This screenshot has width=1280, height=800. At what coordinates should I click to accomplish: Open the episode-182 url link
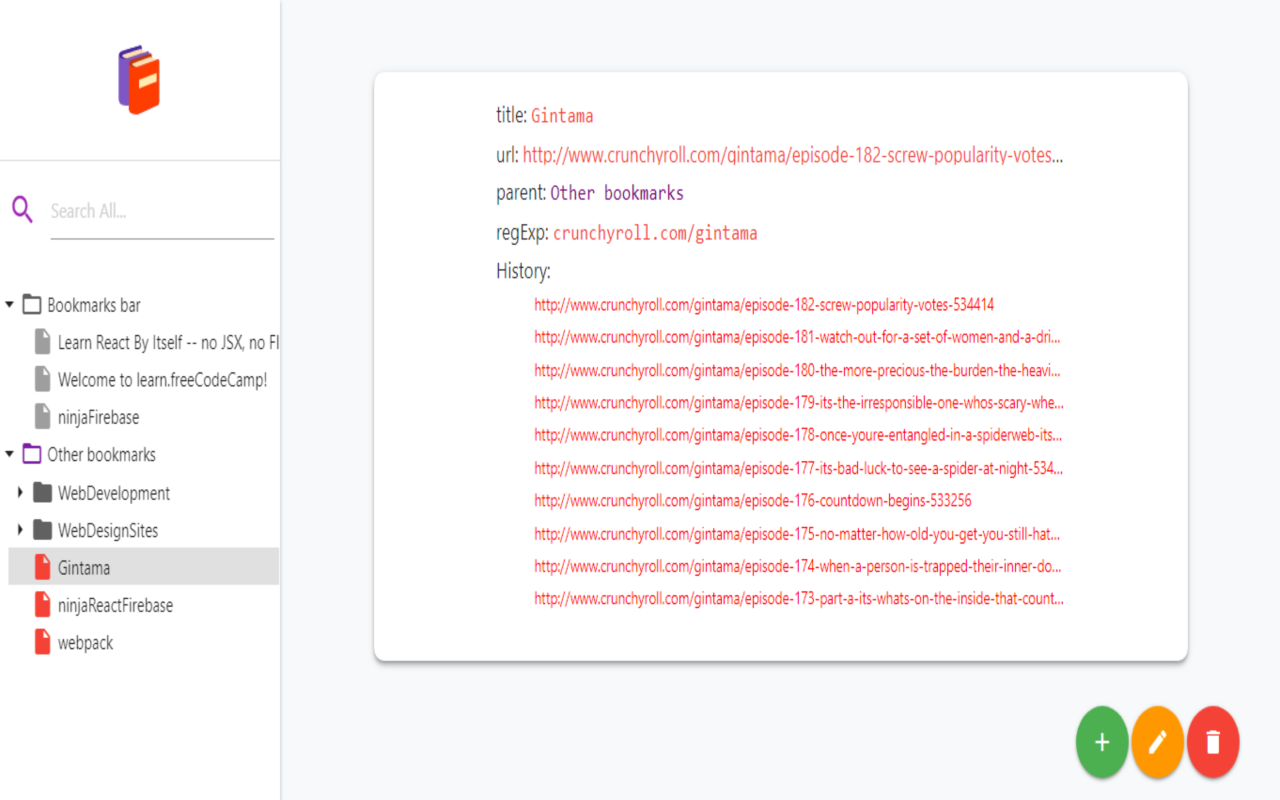(x=793, y=155)
